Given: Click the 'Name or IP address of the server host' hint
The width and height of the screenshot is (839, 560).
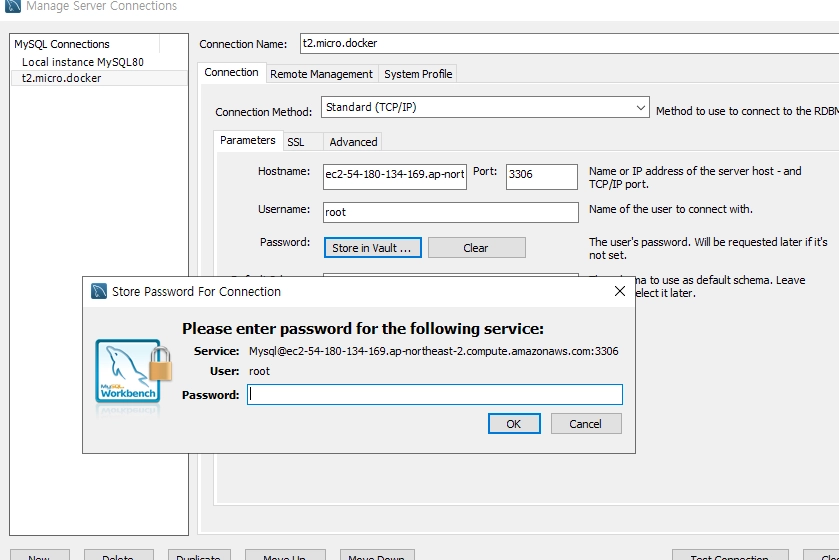Looking at the screenshot, I should [x=695, y=178].
